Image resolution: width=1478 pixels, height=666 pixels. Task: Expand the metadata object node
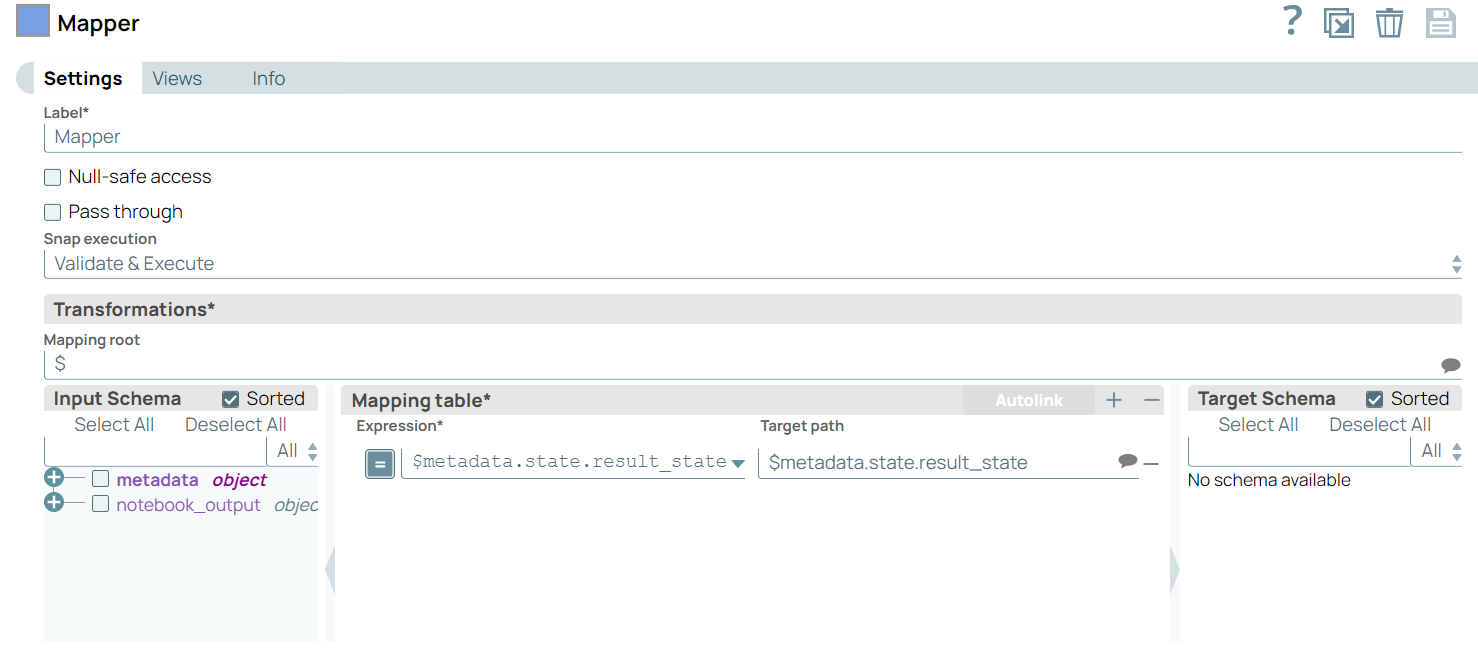(x=54, y=478)
